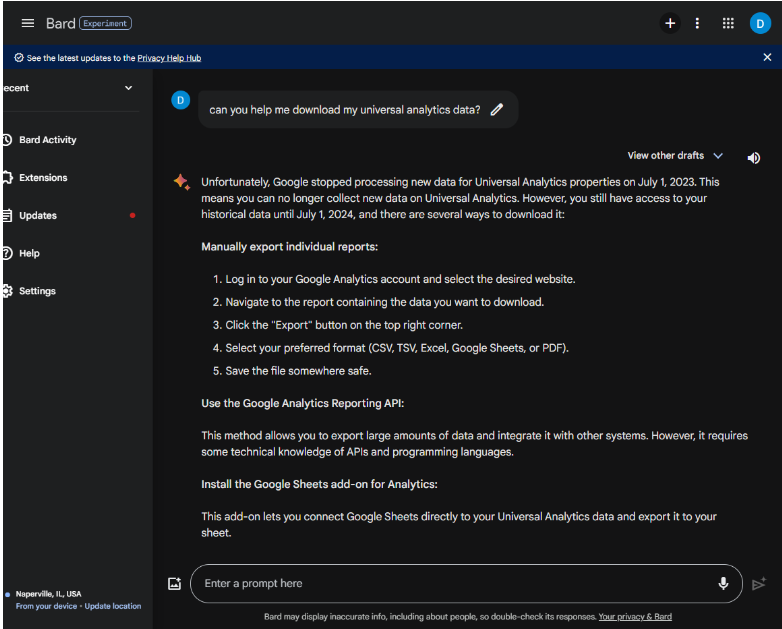Screen dimensions: 782x629
Task: Click step 3 about the "Export" button
Action: (344, 325)
